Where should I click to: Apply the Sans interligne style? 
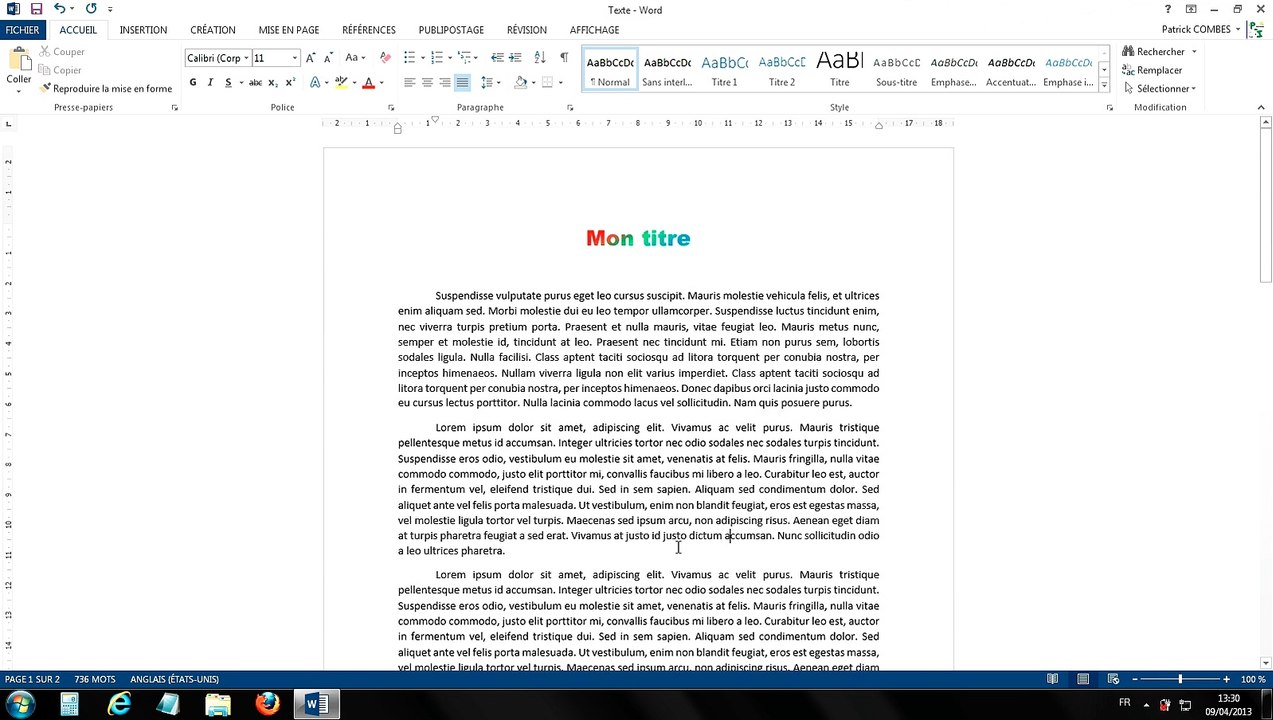pos(667,70)
